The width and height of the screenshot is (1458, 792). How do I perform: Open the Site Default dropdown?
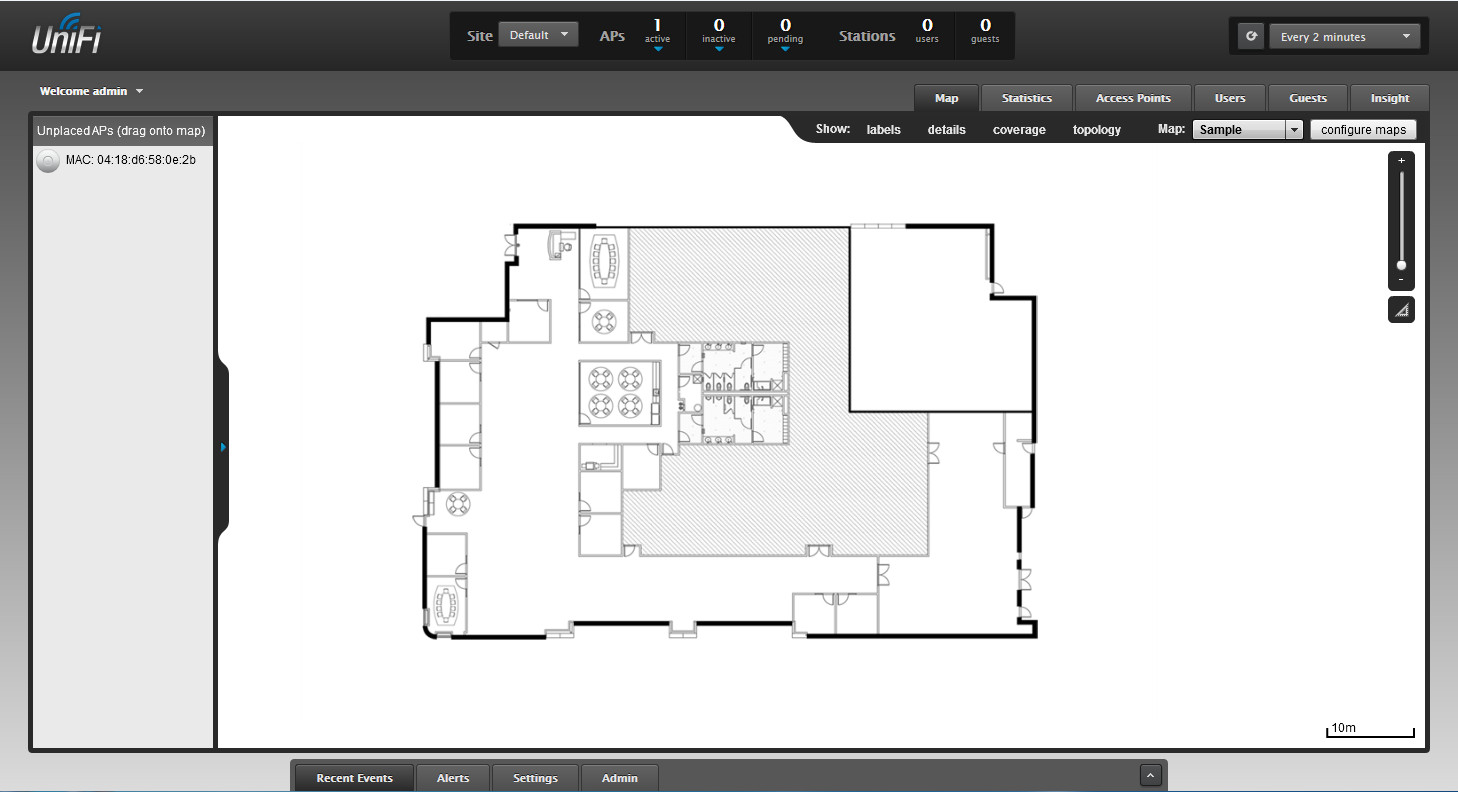point(538,35)
